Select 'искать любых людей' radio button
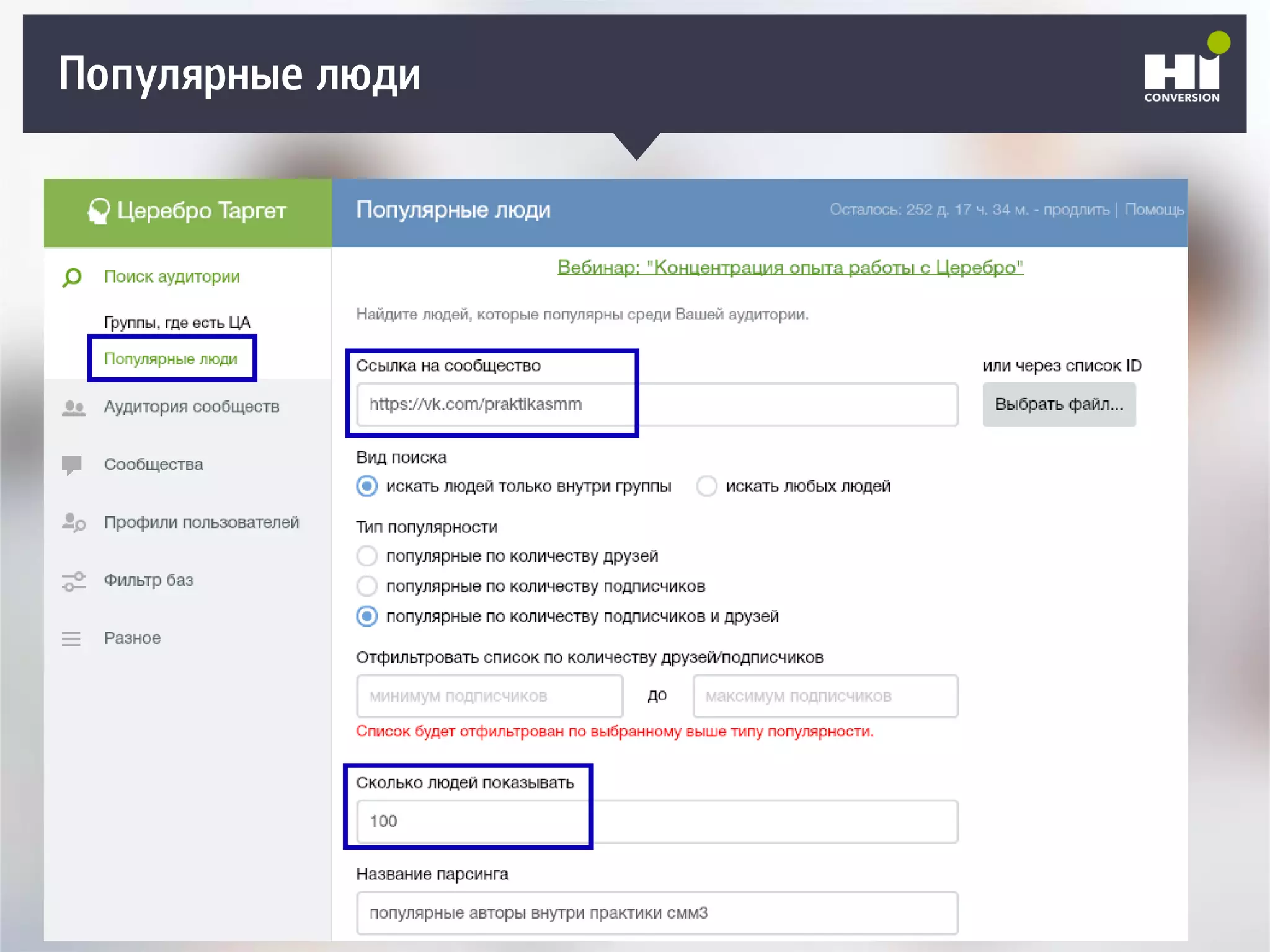Image resolution: width=1270 pixels, height=952 pixels. pyautogui.click(x=706, y=486)
